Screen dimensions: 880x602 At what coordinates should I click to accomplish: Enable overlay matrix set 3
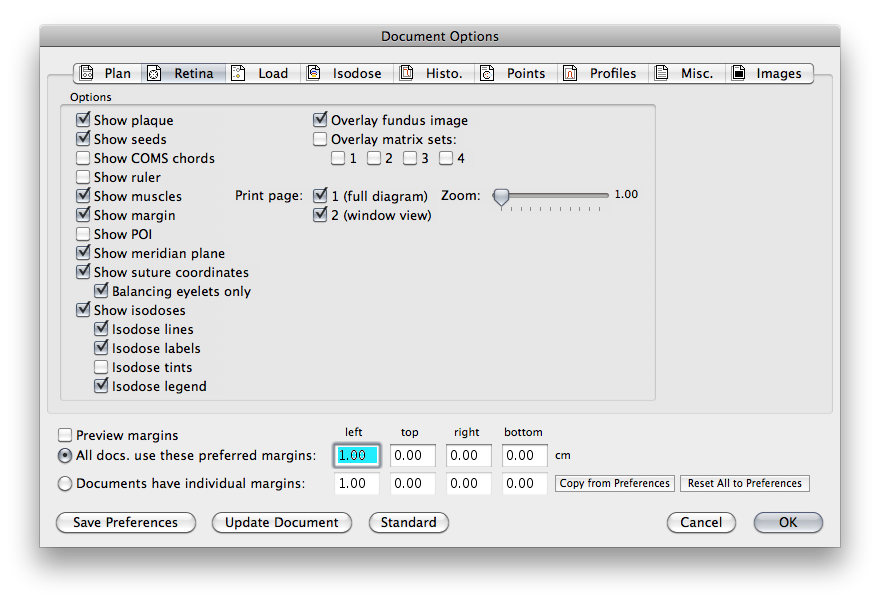[410, 158]
